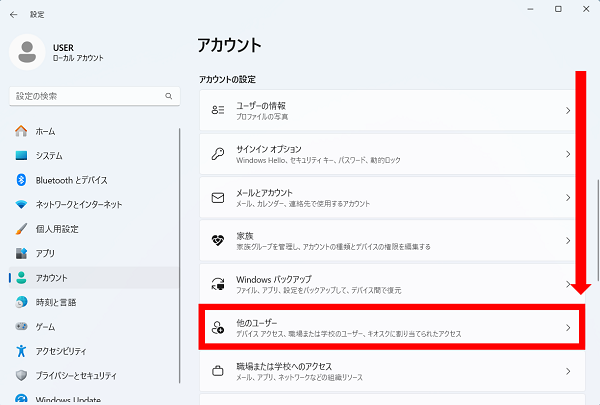Click the ユーザーの情報 profile icon
Image resolution: width=600 pixels, height=405 pixels.
(218, 110)
